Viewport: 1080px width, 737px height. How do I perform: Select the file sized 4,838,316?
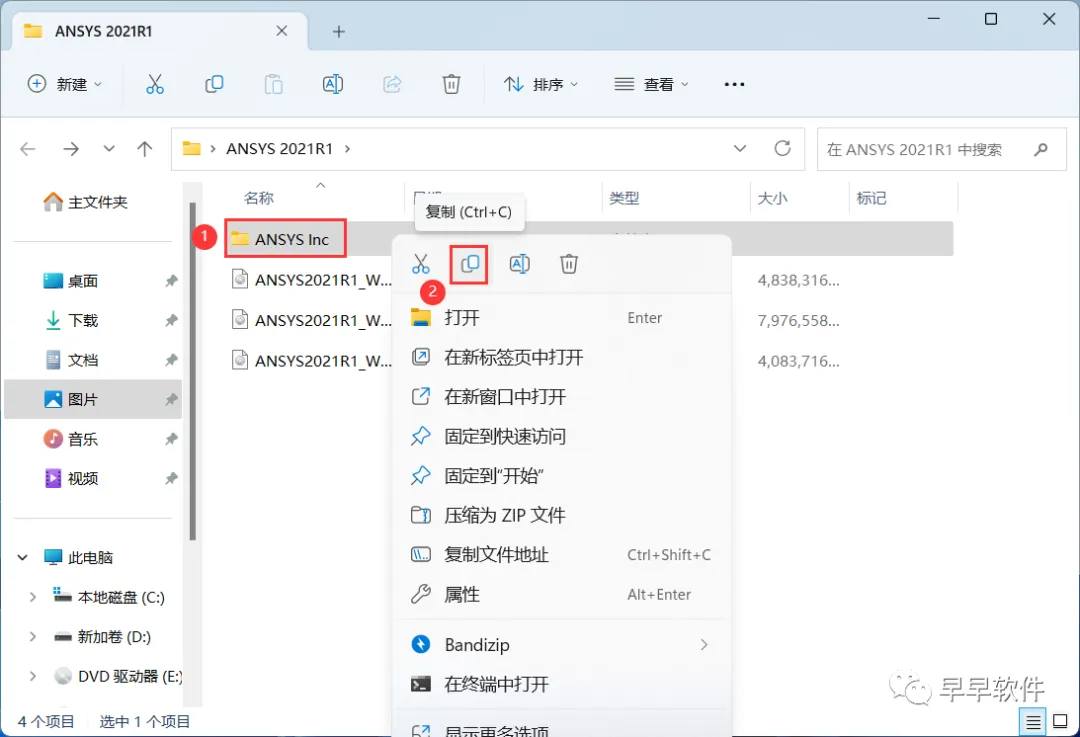pos(311,280)
